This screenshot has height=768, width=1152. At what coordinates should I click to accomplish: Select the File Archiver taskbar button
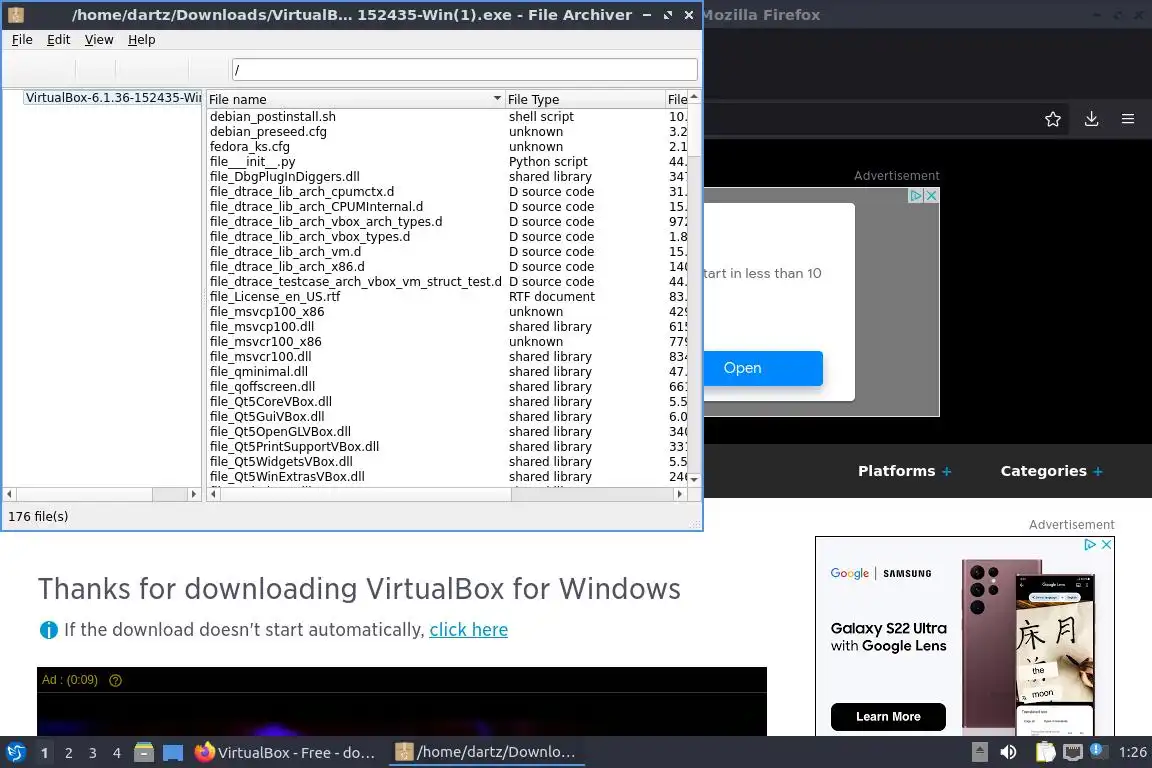click(x=486, y=753)
